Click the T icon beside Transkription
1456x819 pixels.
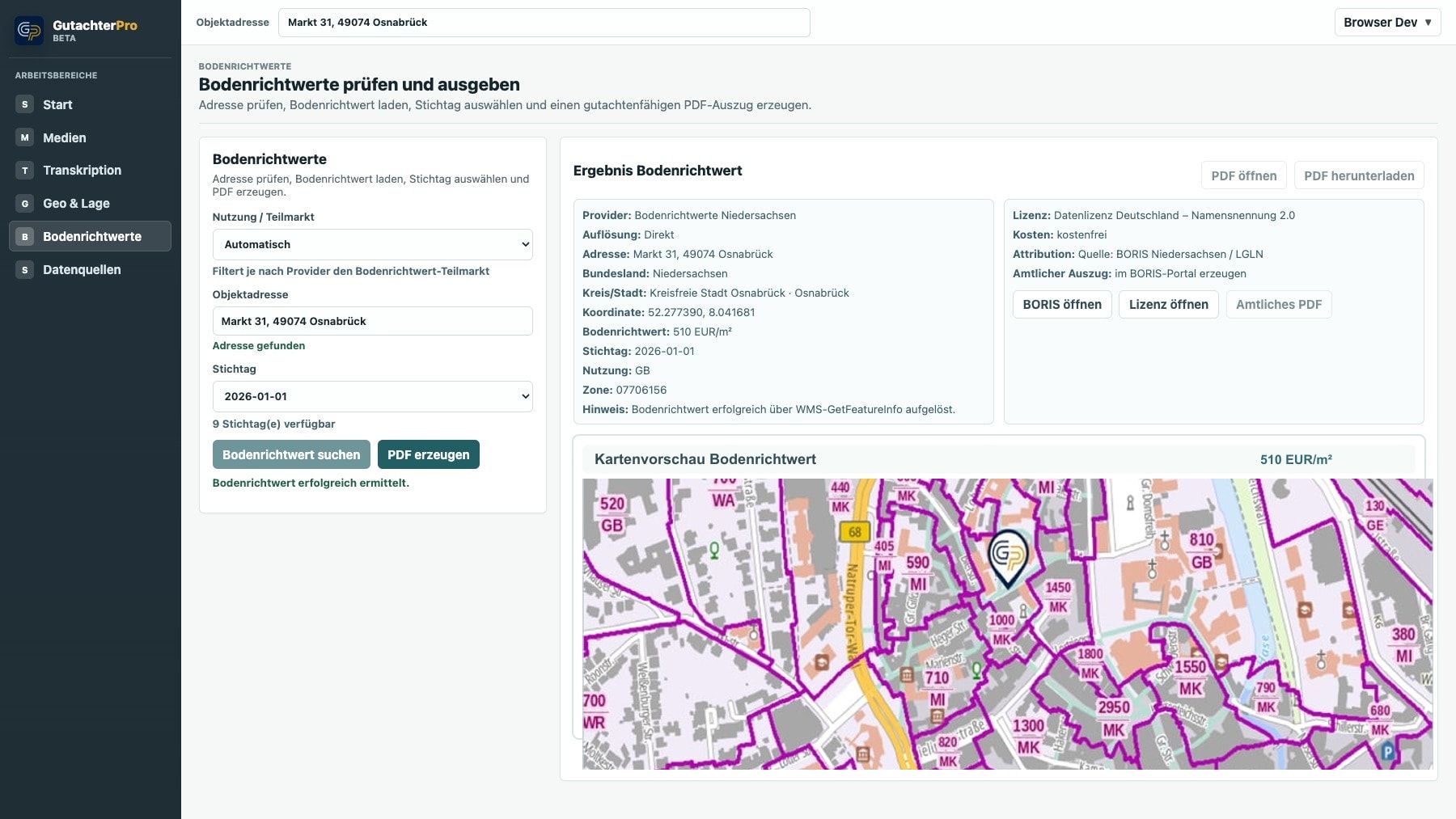point(25,171)
